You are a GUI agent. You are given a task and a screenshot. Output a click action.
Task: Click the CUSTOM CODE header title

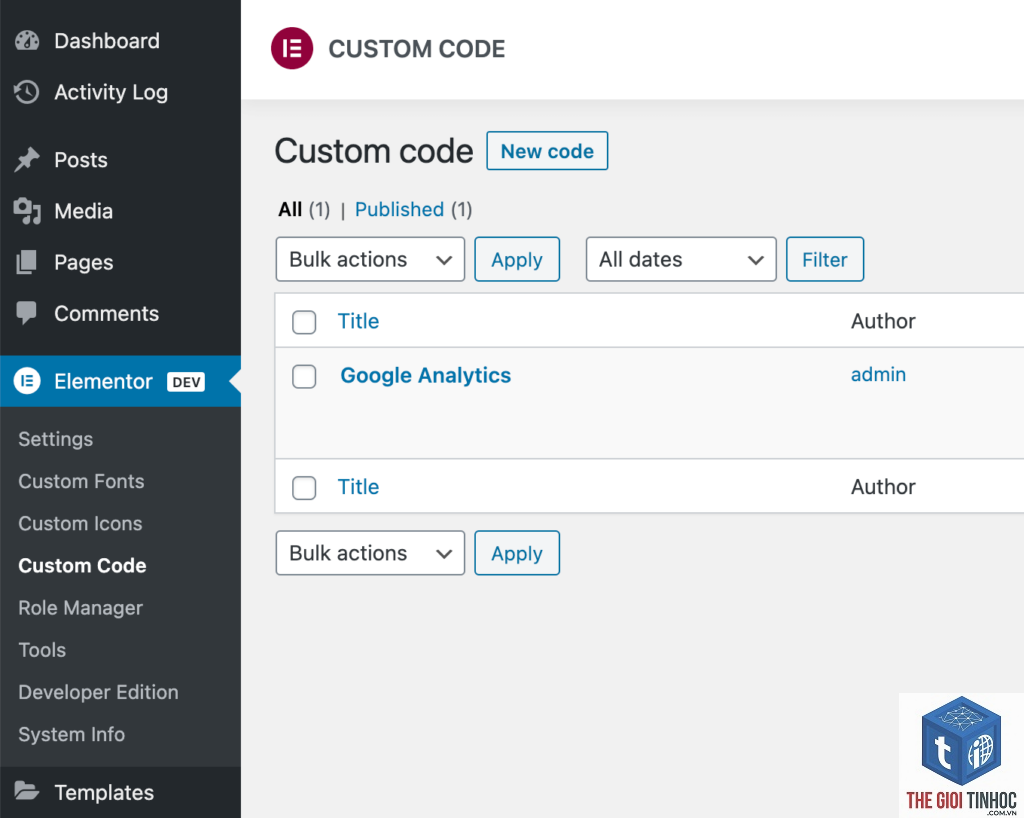click(x=417, y=49)
